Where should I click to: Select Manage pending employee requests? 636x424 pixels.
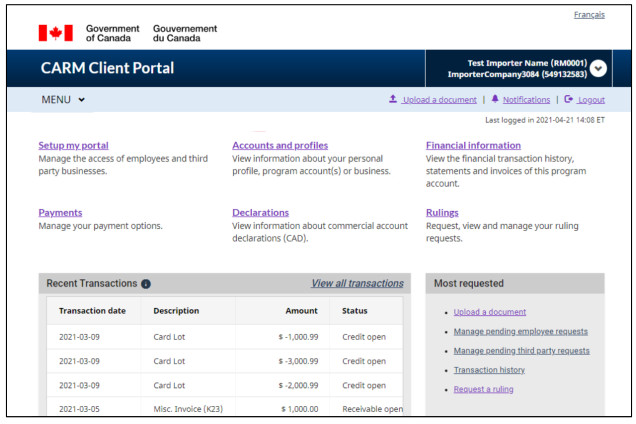click(520, 331)
